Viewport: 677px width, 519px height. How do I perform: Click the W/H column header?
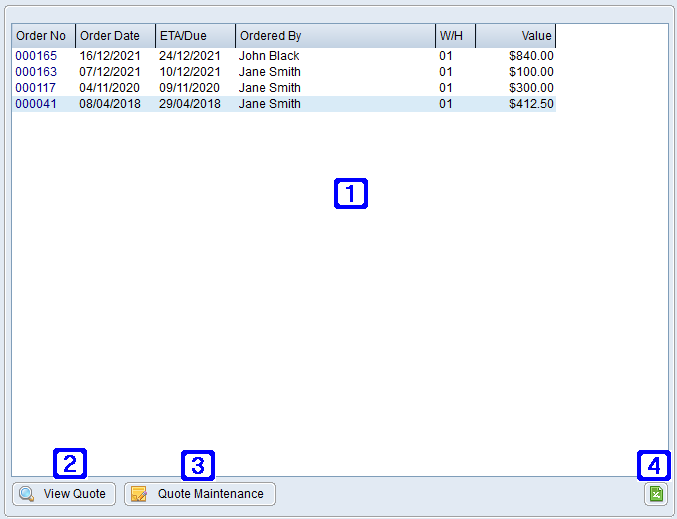(455, 36)
